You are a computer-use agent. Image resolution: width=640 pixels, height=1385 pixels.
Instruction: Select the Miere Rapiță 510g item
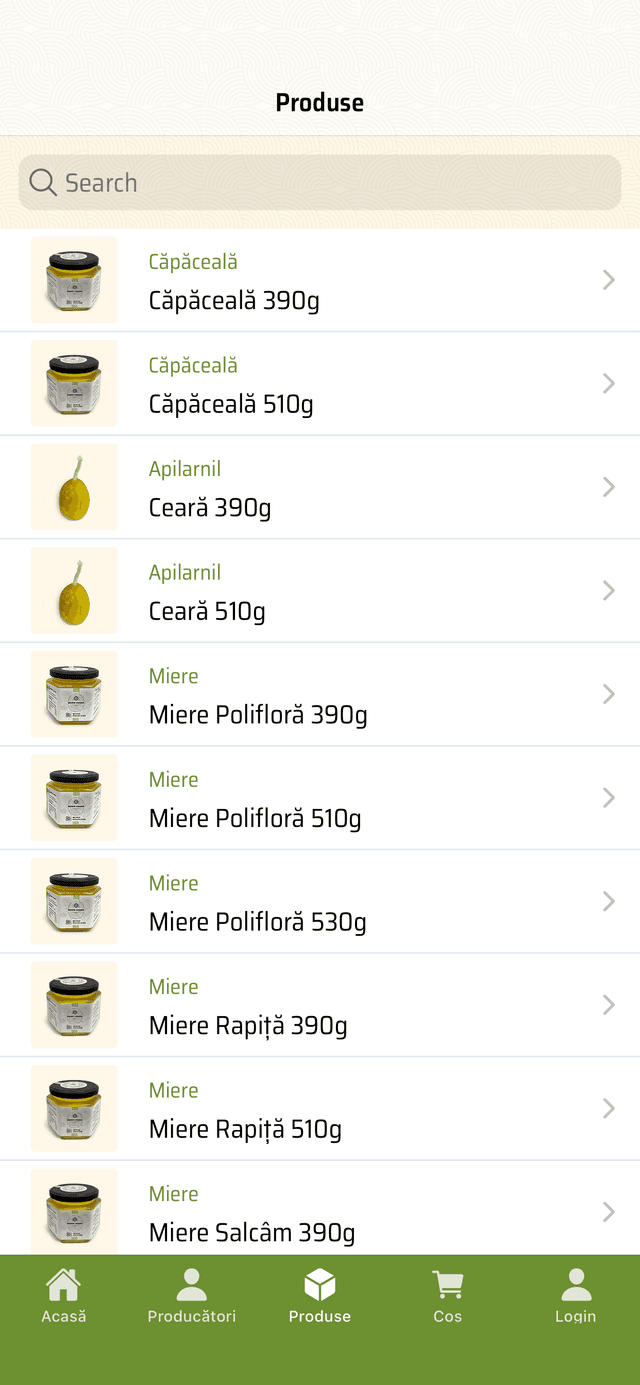click(x=245, y=1129)
